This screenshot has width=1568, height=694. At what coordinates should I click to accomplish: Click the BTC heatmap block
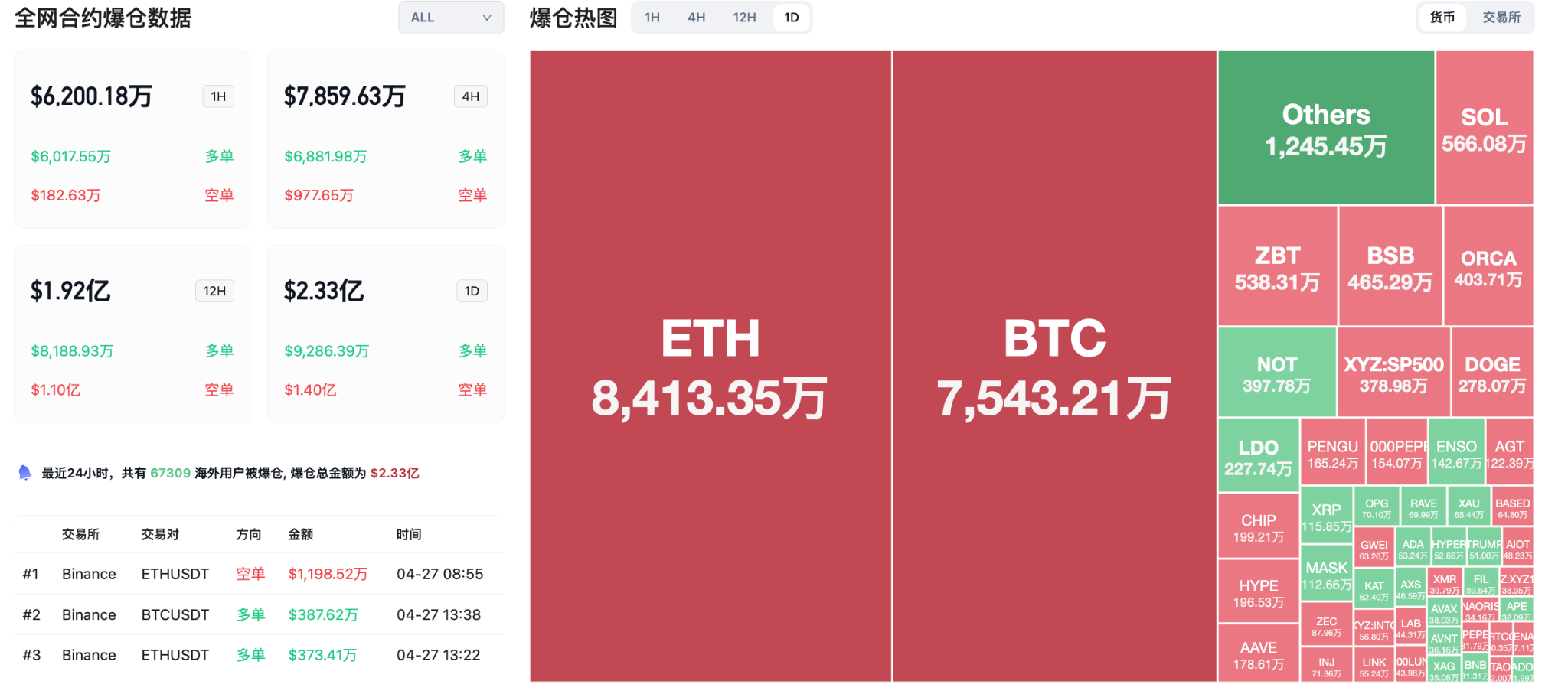(x=1054, y=366)
